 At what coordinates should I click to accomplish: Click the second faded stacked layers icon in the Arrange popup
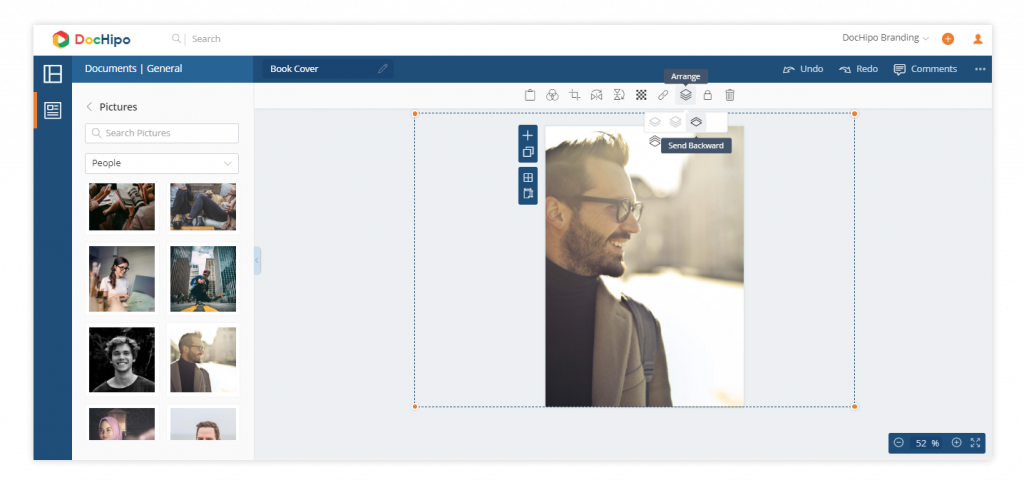[675, 122]
